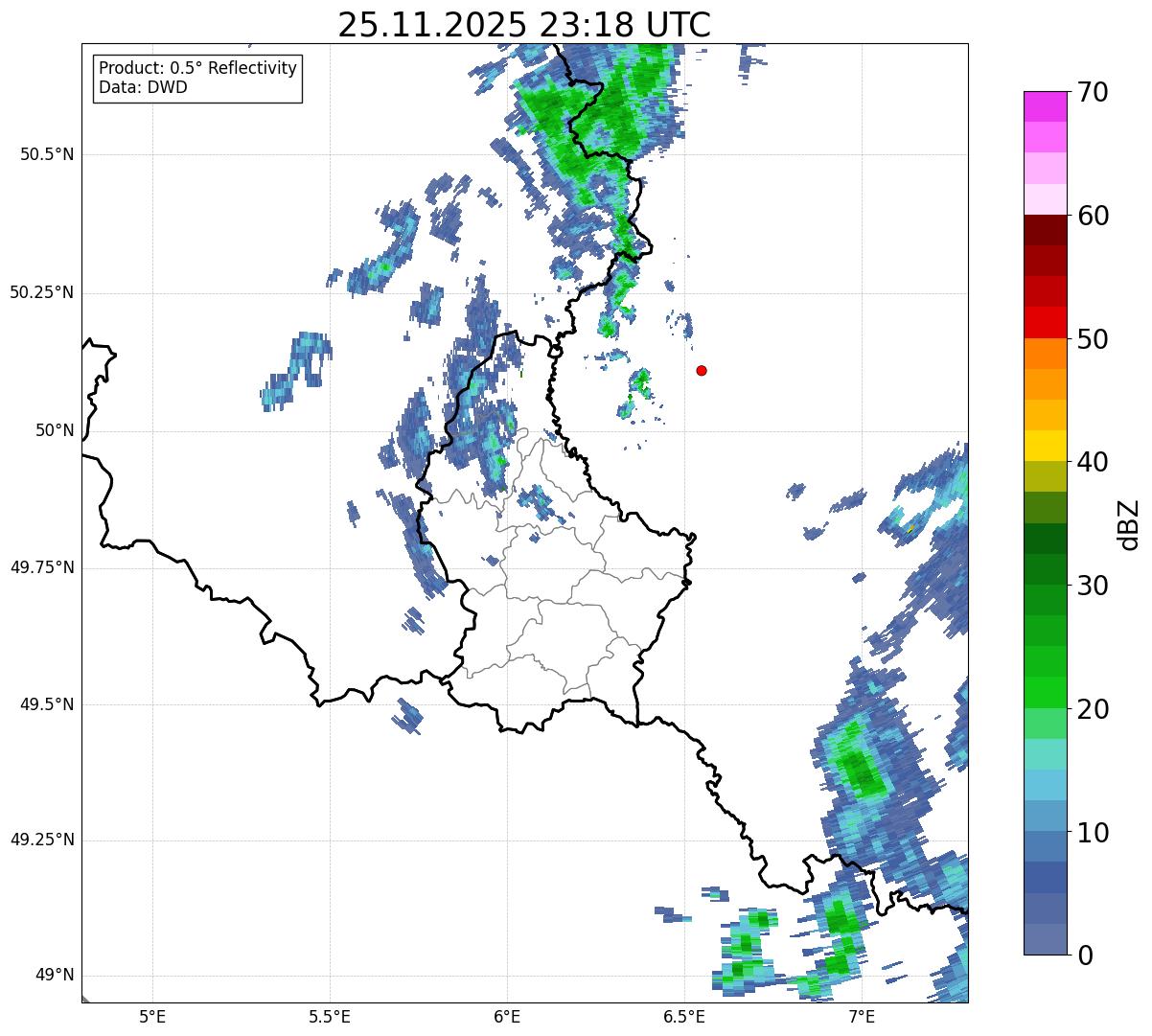Click the 'Data: DWD' label
Viewport: 1152px width, 1036px height.
tap(143, 88)
